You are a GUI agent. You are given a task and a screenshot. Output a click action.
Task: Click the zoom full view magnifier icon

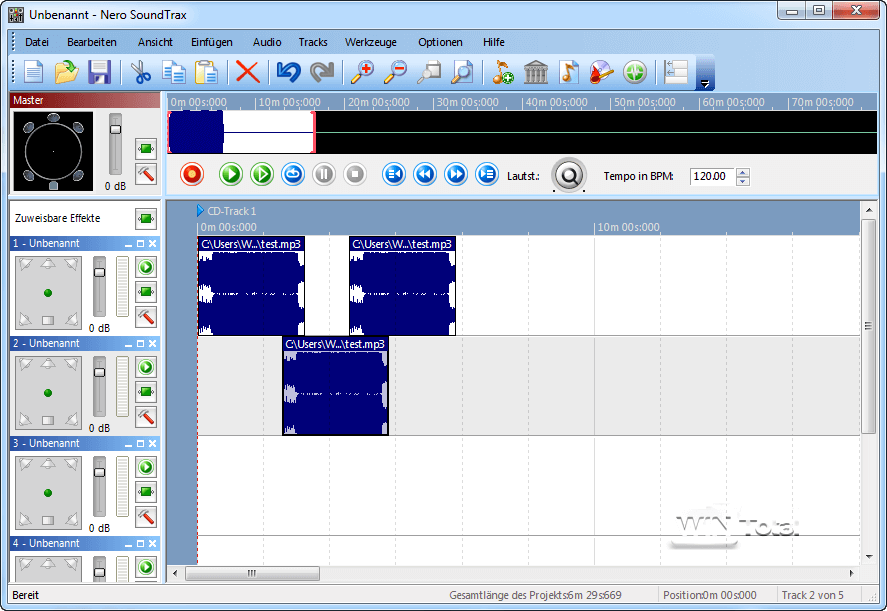click(462, 72)
